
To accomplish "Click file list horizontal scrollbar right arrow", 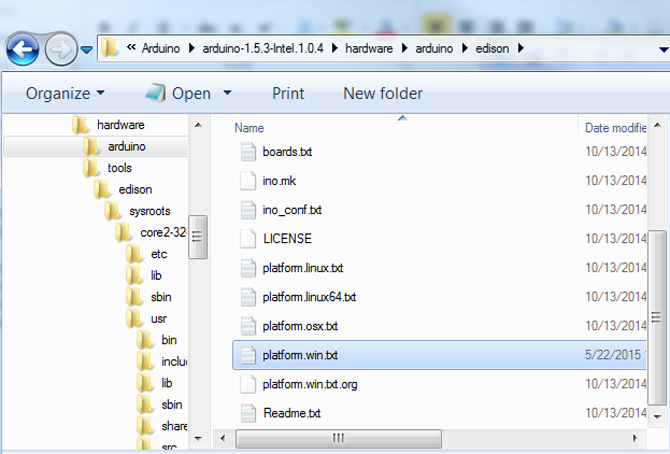I will (635, 438).
